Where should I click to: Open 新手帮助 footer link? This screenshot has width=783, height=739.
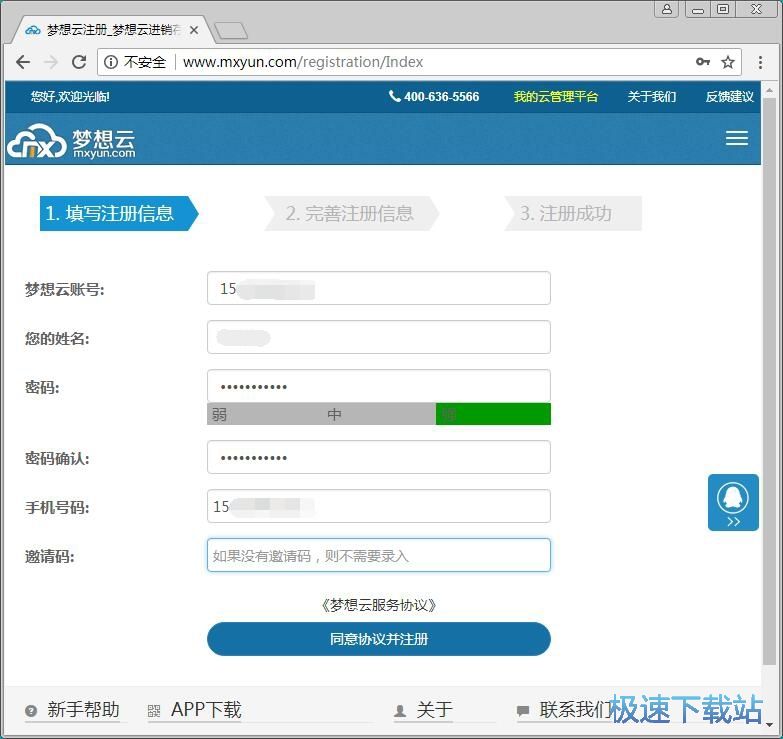click(83, 709)
